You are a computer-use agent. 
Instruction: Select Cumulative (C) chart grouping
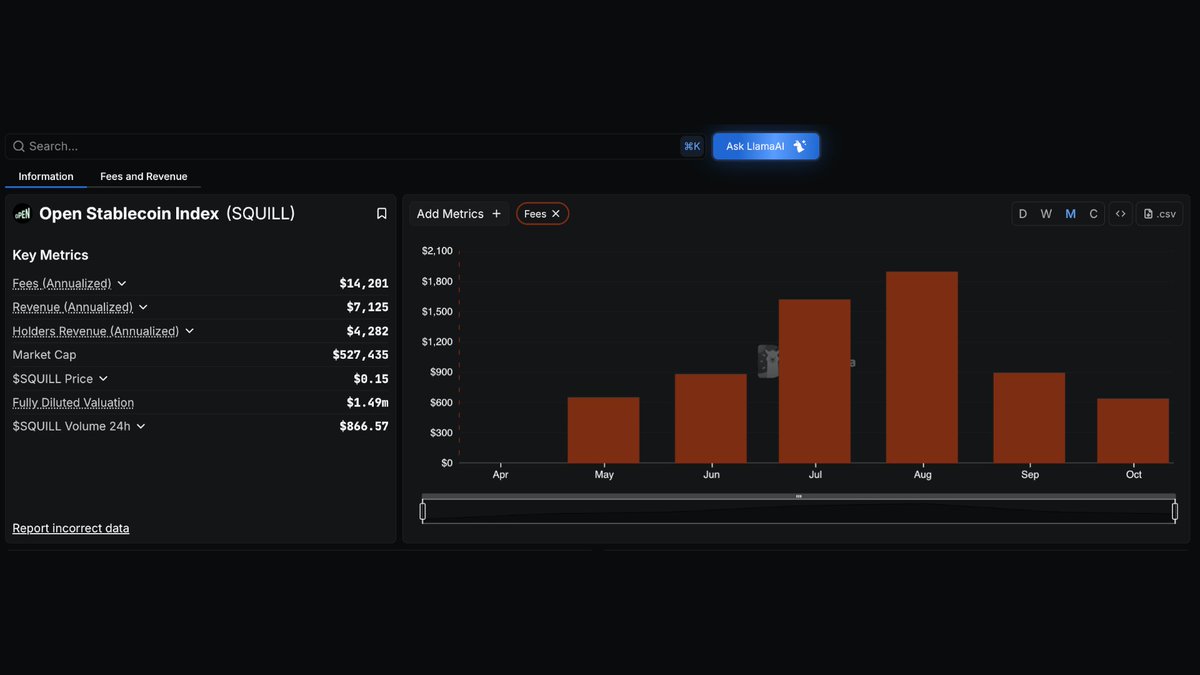click(1094, 214)
